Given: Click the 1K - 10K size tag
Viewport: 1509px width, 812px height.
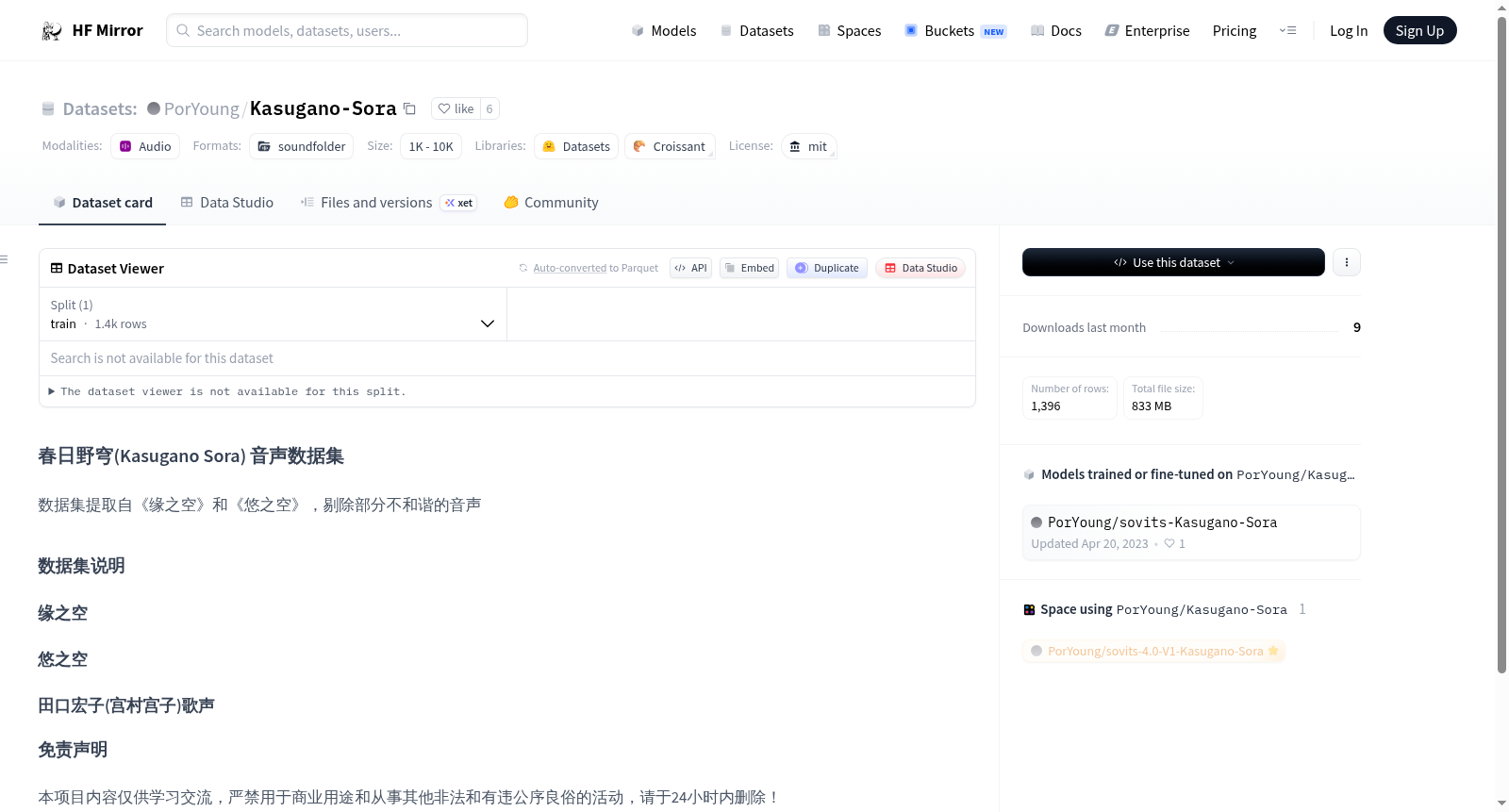Looking at the screenshot, I should coord(431,146).
